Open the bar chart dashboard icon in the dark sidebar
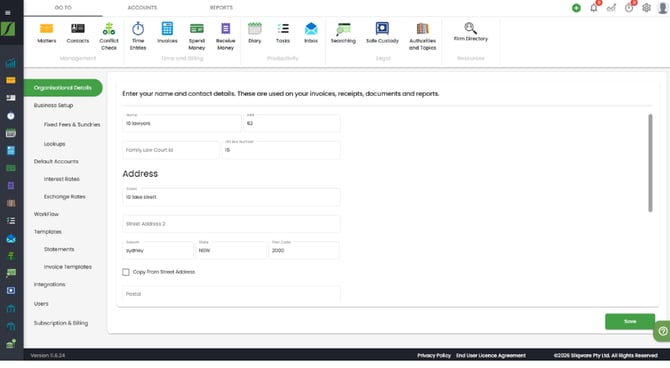This screenshot has width=670, height=368. 11,63
